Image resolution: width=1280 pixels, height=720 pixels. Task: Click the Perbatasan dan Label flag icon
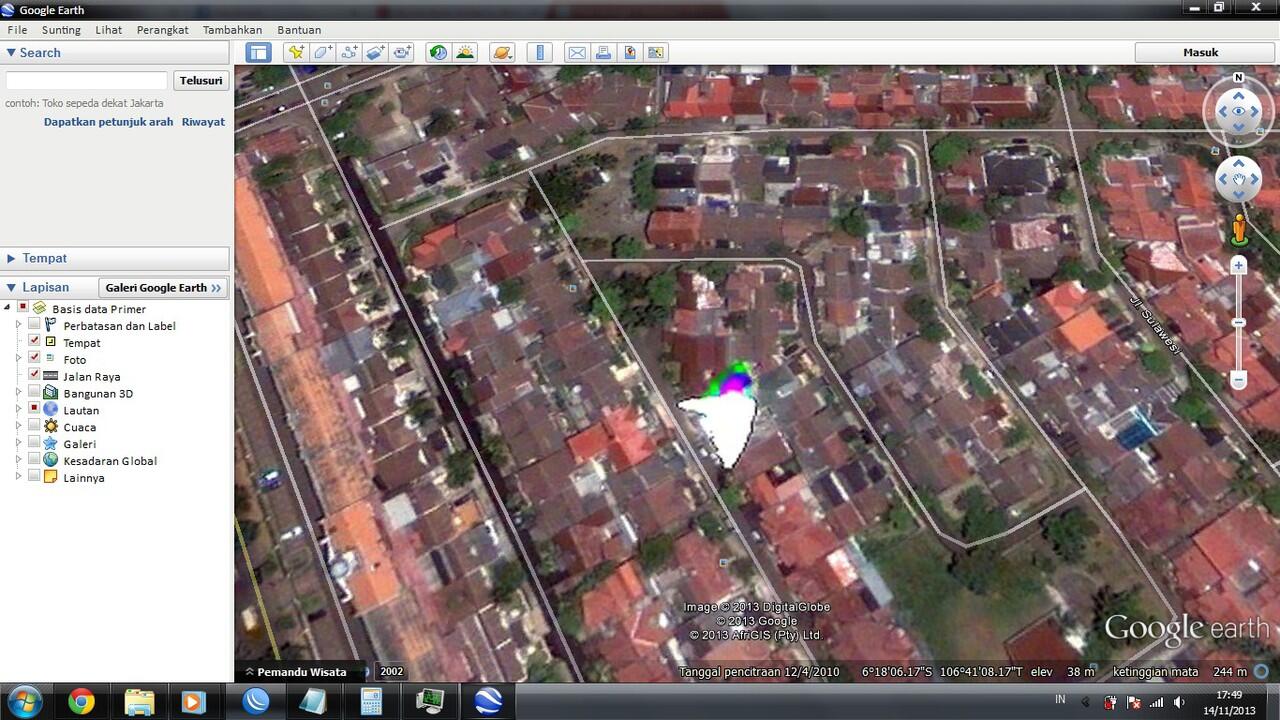tap(50, 325)
